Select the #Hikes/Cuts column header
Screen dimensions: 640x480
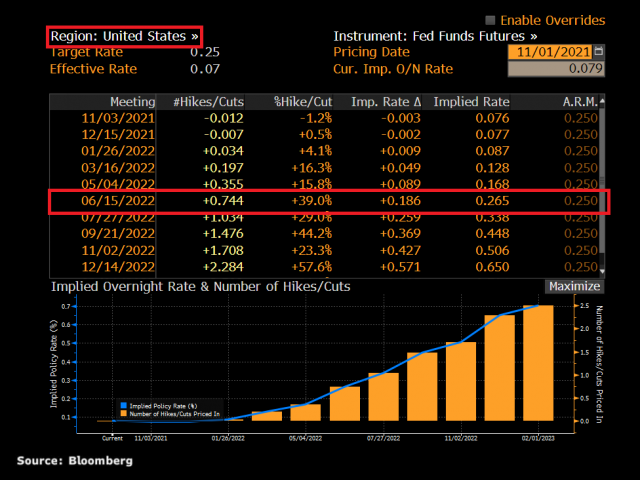click(209, 102)
